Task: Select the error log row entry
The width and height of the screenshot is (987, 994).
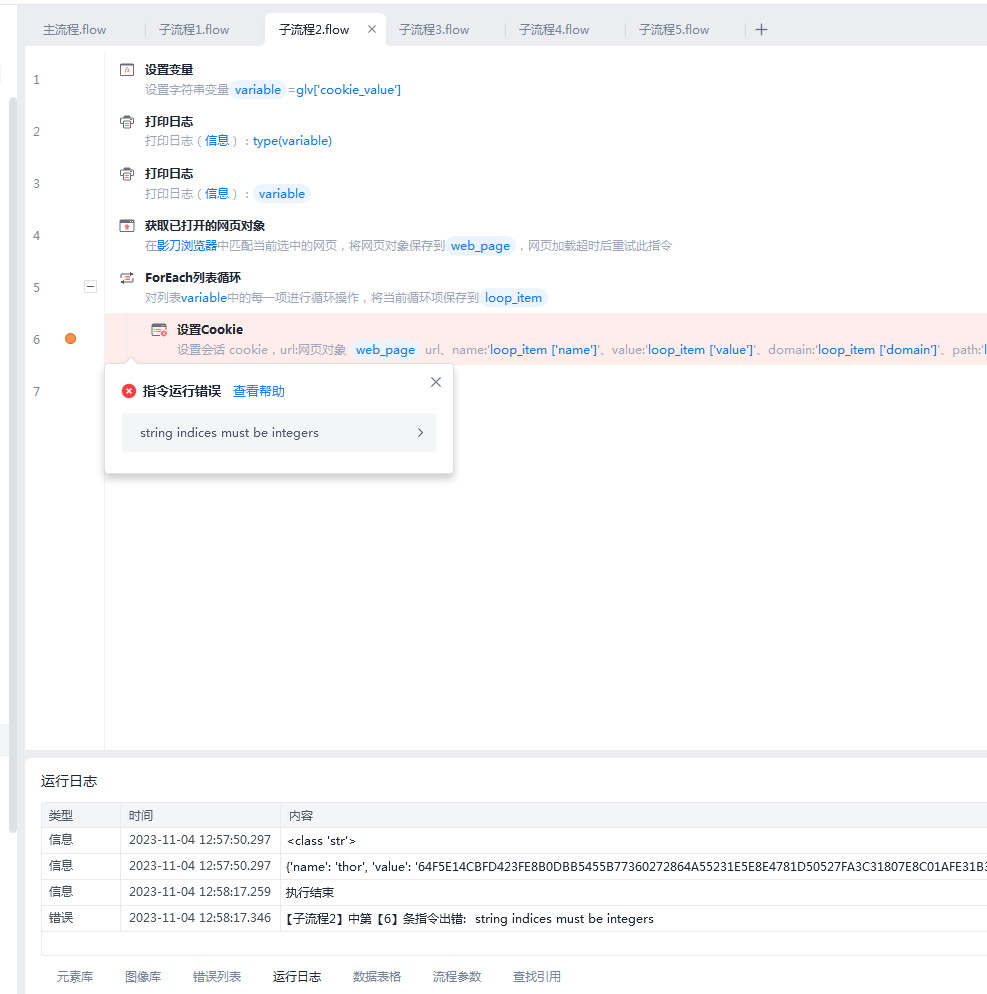Action: [513, 918]
